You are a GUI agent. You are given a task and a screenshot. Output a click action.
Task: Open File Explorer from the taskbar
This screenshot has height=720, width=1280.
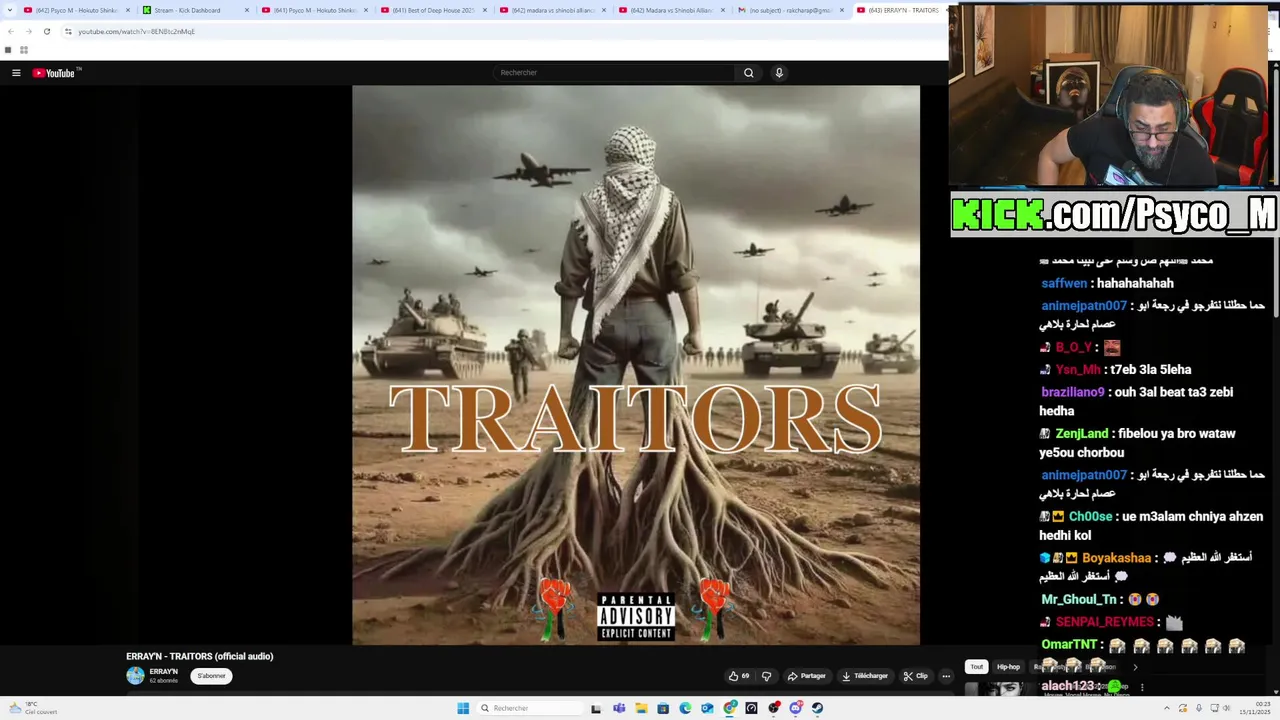(641, 708)
